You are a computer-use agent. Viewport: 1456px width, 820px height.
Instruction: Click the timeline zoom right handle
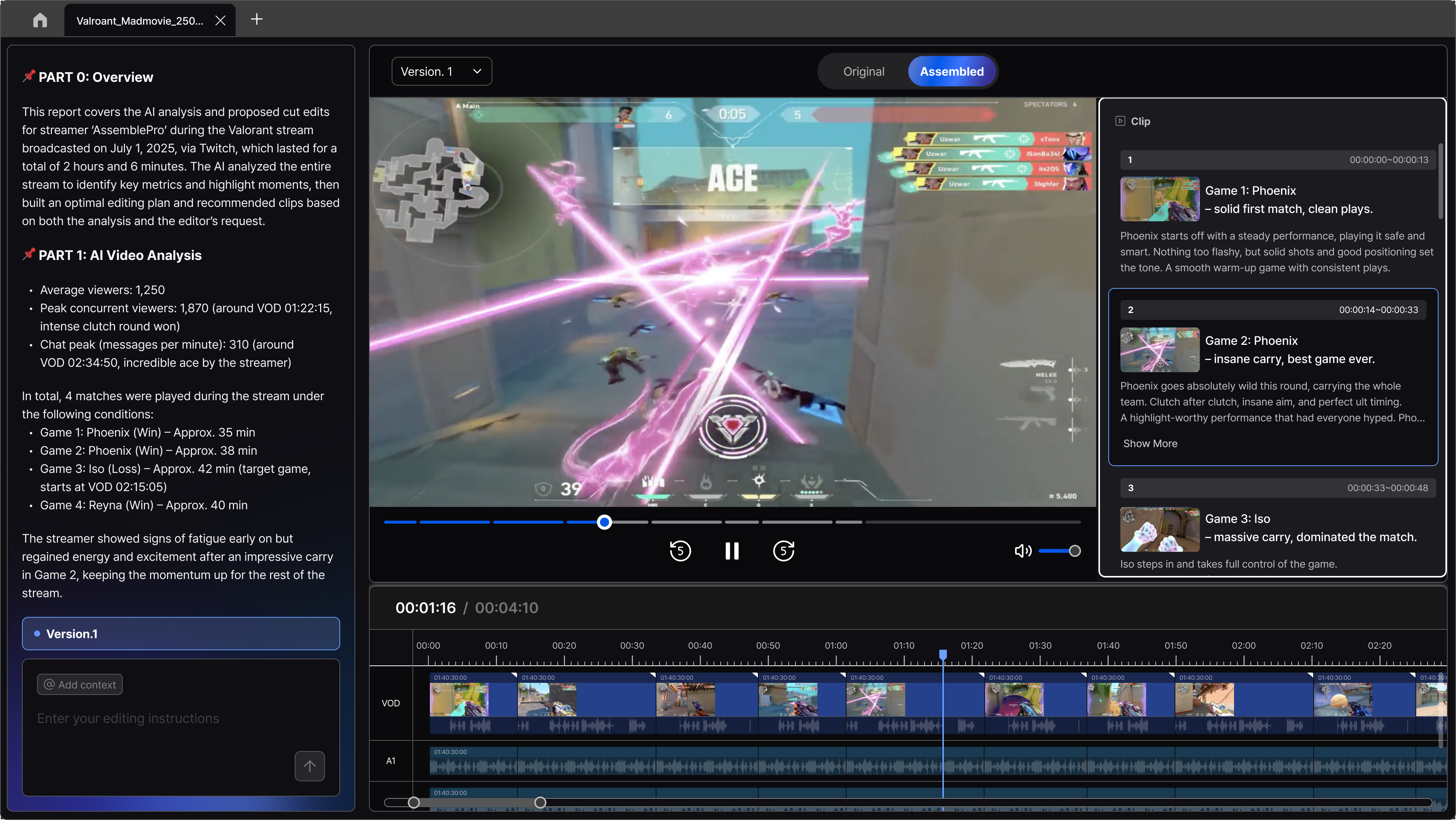pyautogui.click(x=541, y=802)
